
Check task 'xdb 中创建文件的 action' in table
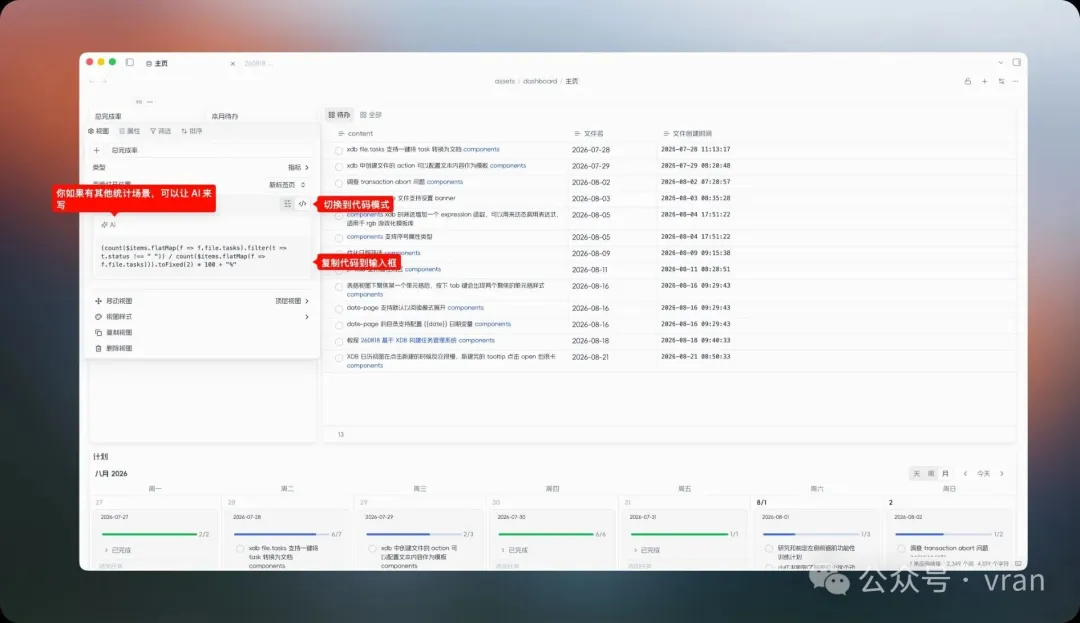point(339,167)
